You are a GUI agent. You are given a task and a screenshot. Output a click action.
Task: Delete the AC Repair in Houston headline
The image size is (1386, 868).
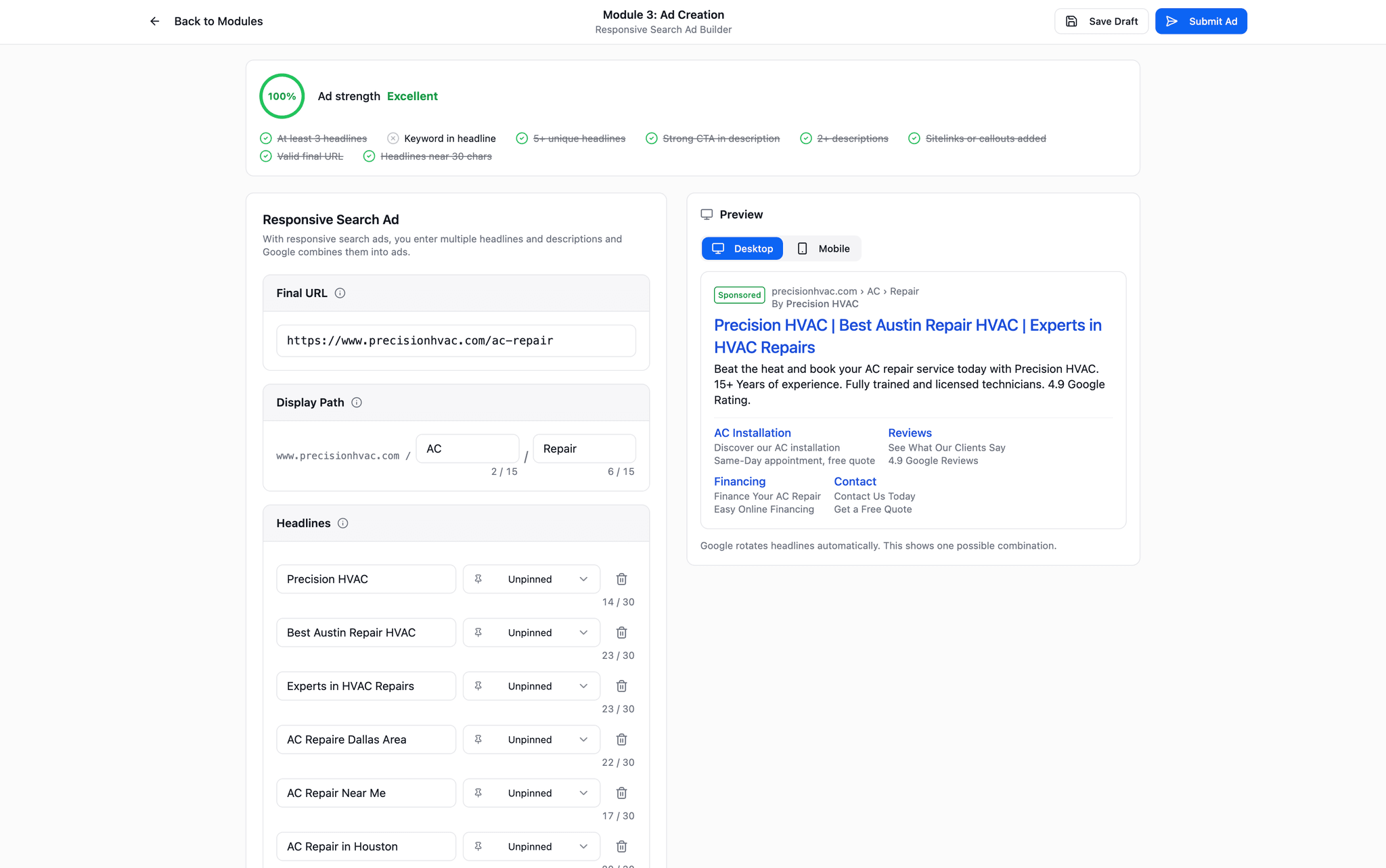622,846
